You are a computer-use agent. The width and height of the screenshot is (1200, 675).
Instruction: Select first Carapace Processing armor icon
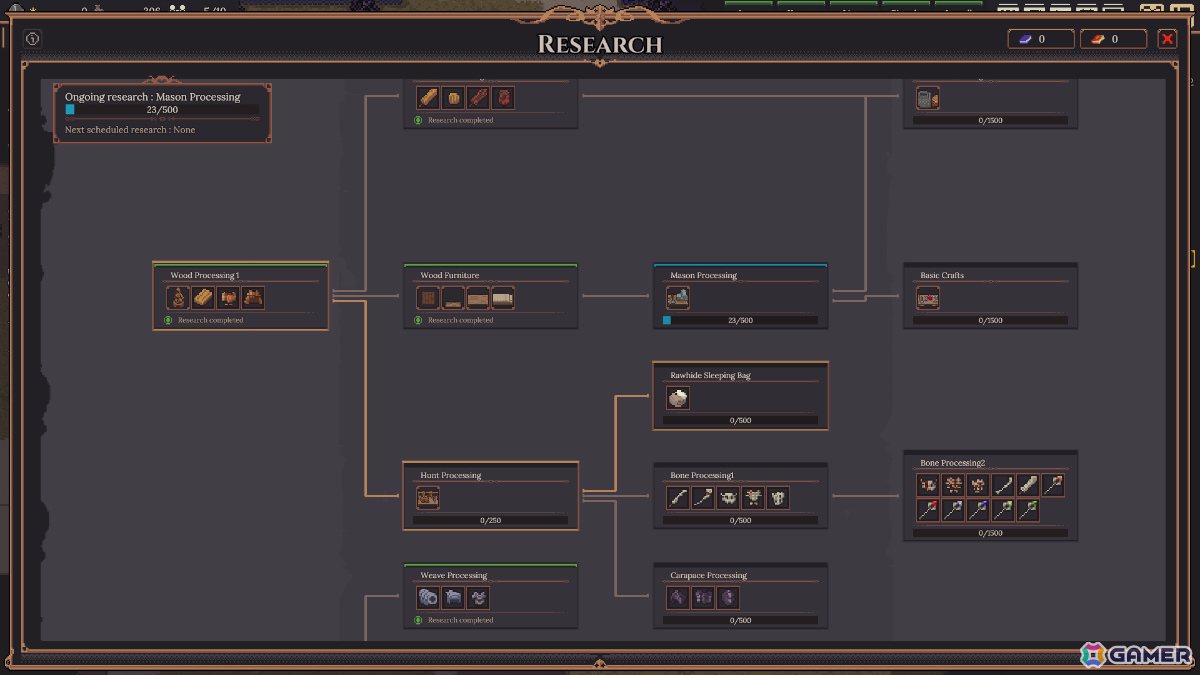point(678,598)
